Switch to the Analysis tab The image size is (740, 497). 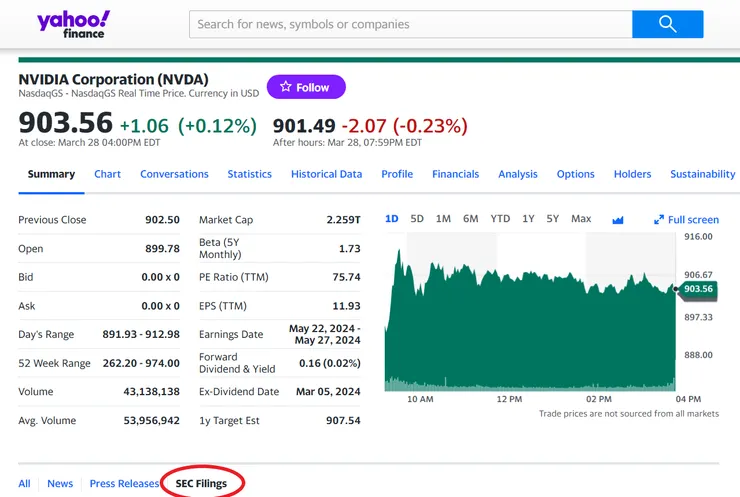(518, 174)
